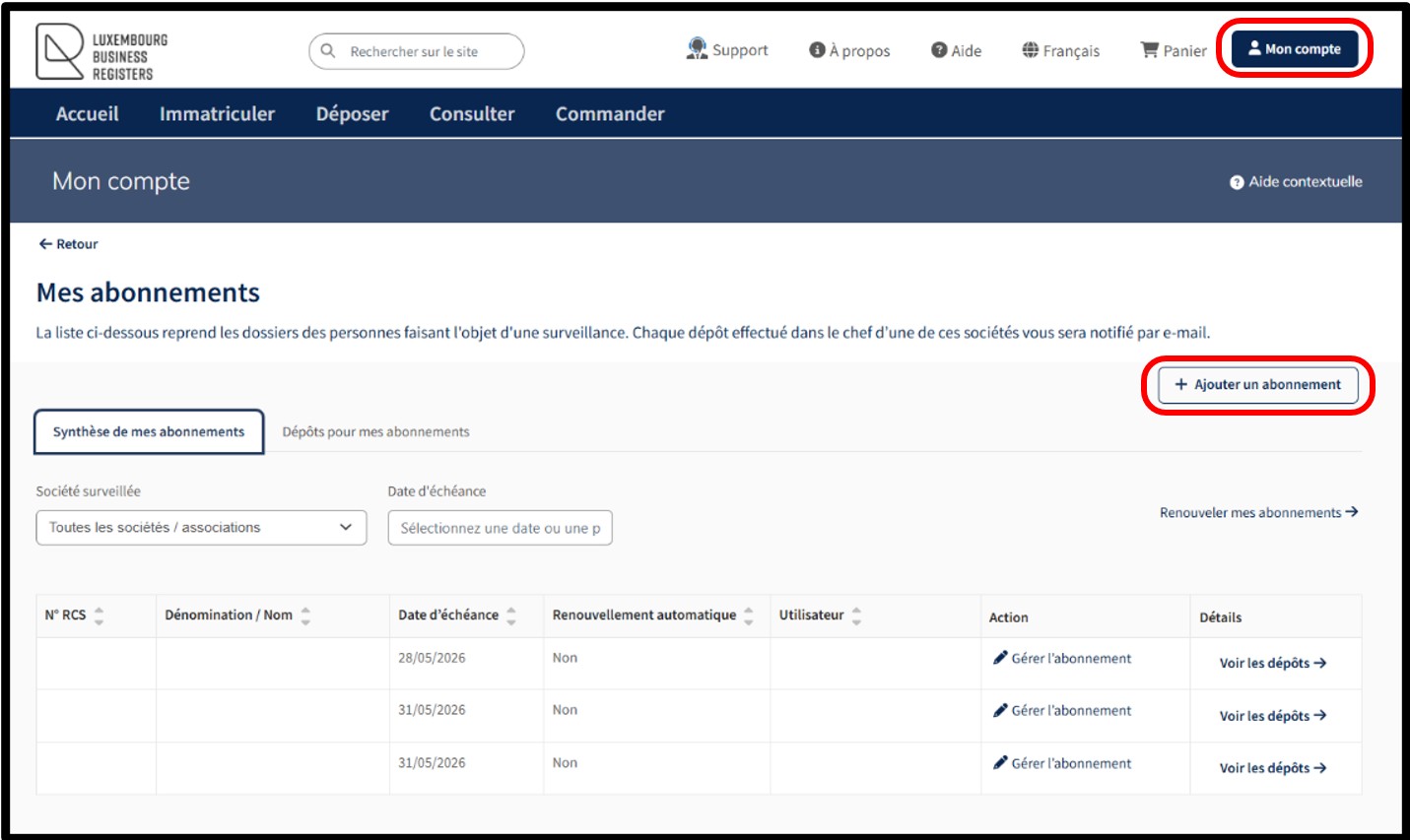
Task: Sort by Date d'échéance column arrows
Action: [511, 615]
